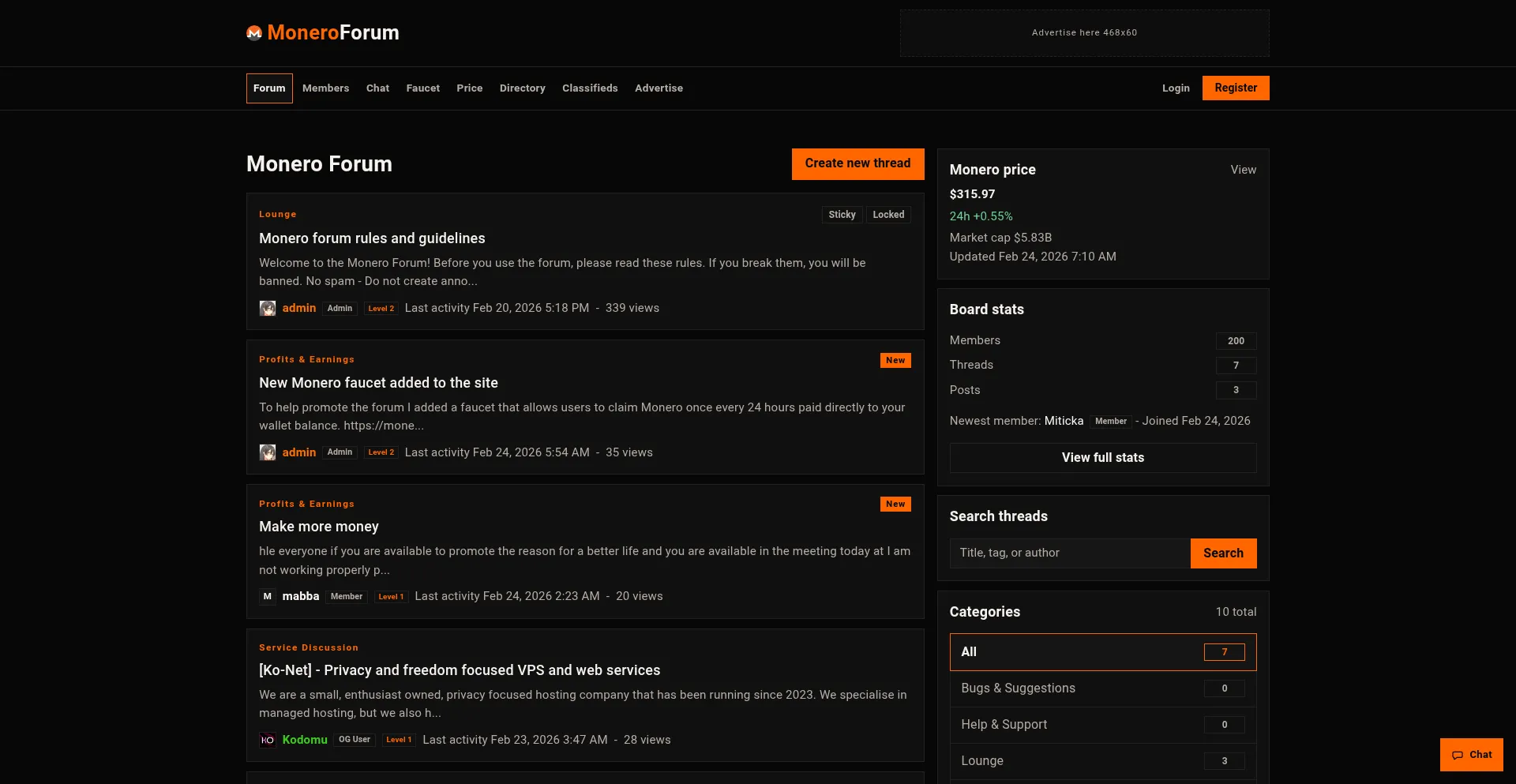Click '10 total' categories text

pyautogui.click(x=1236, y=612)
